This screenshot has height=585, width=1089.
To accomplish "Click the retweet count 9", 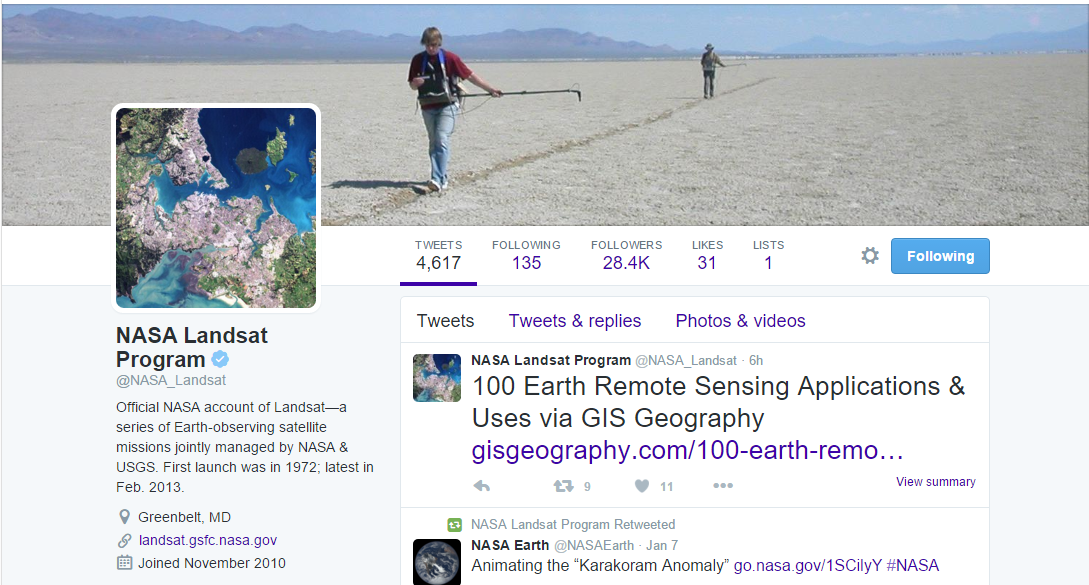I will coord(587,486).
